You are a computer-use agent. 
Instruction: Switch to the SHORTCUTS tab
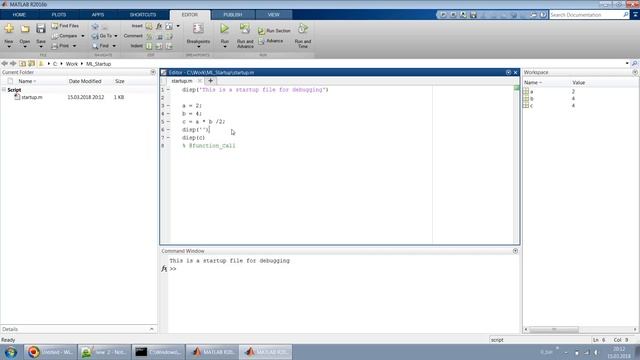(143, 15)
